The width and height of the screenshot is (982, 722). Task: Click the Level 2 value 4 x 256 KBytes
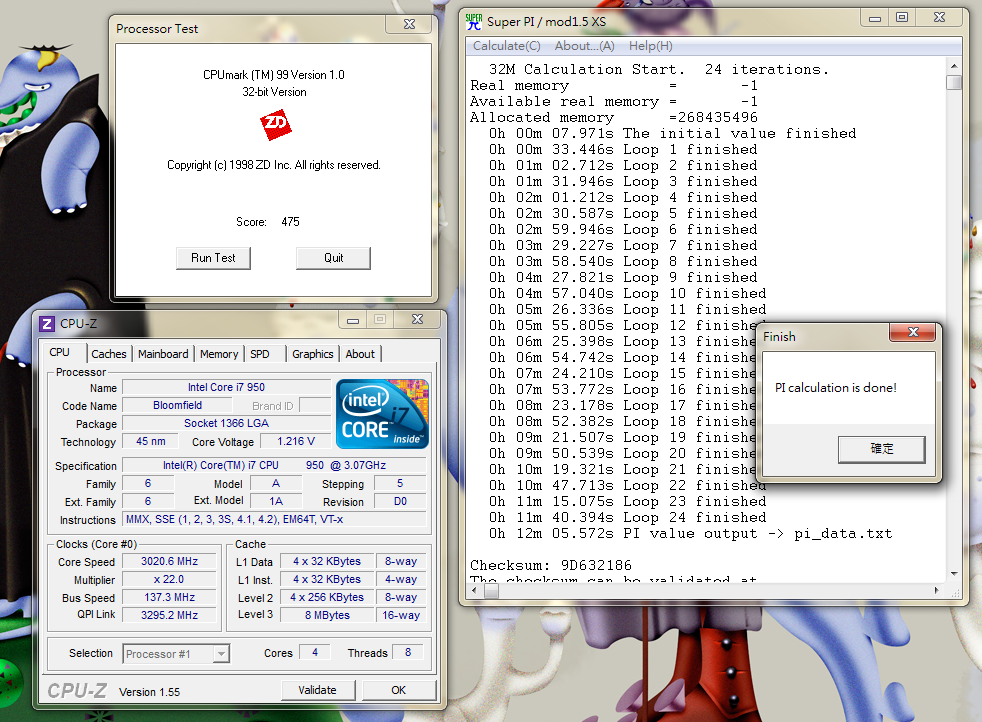[327, 597]
